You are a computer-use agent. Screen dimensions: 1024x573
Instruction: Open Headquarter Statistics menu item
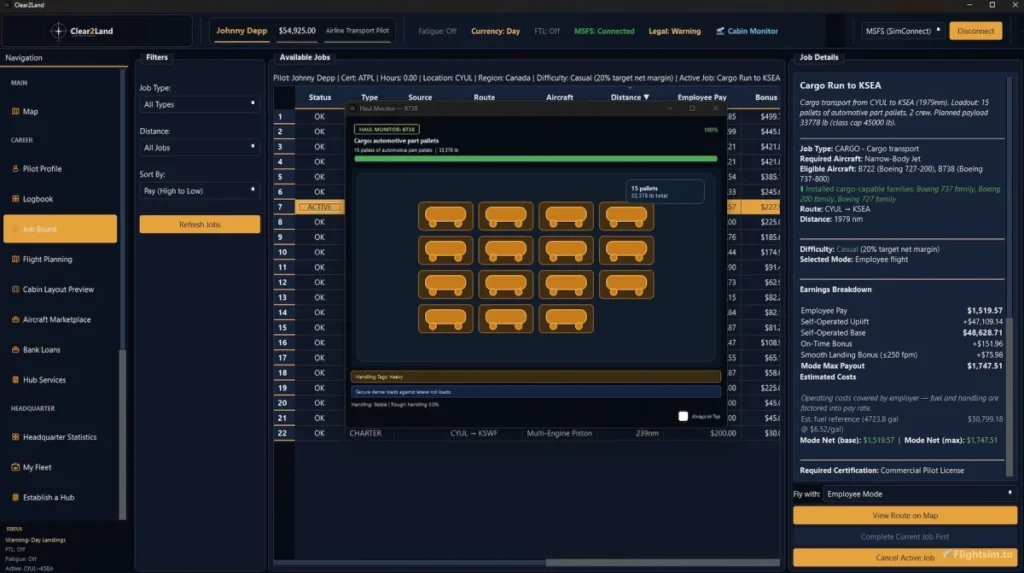coord(60,437)
